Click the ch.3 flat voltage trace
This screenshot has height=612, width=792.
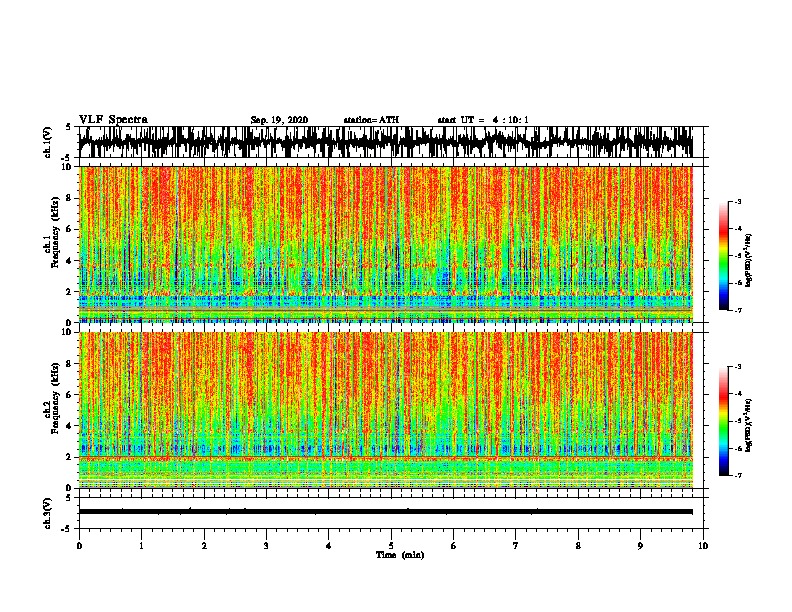pos(385,512)
